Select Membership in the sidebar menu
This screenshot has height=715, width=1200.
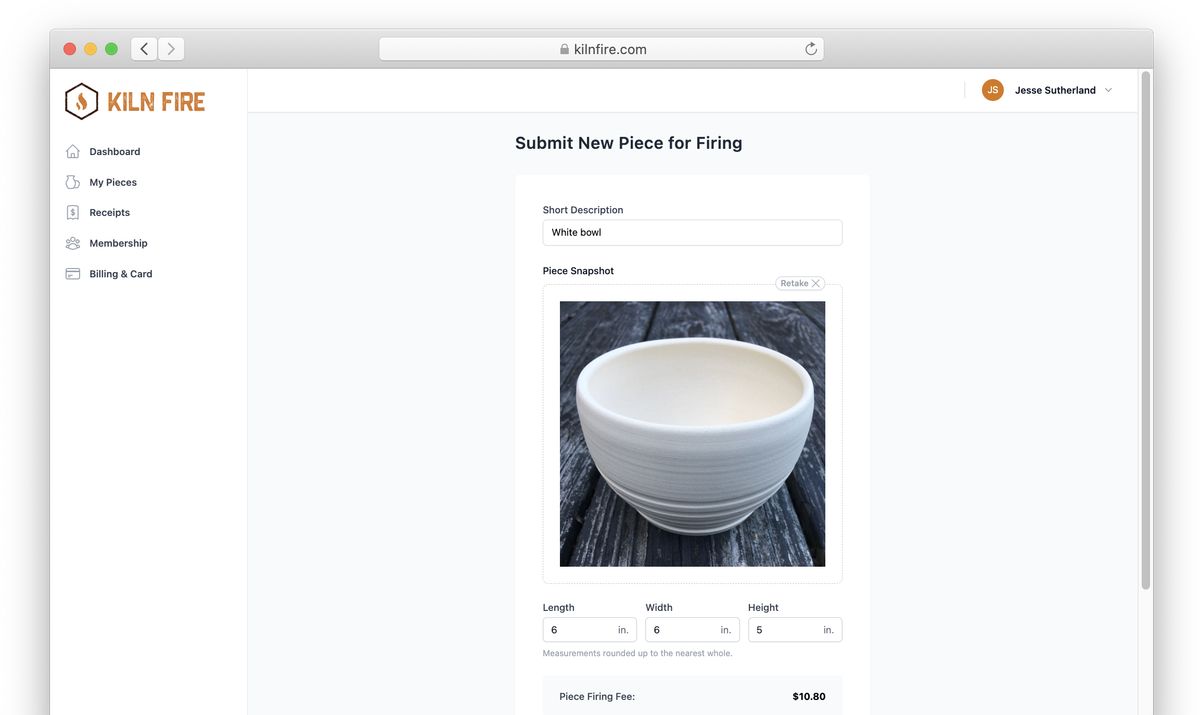(x=118, y=241)
